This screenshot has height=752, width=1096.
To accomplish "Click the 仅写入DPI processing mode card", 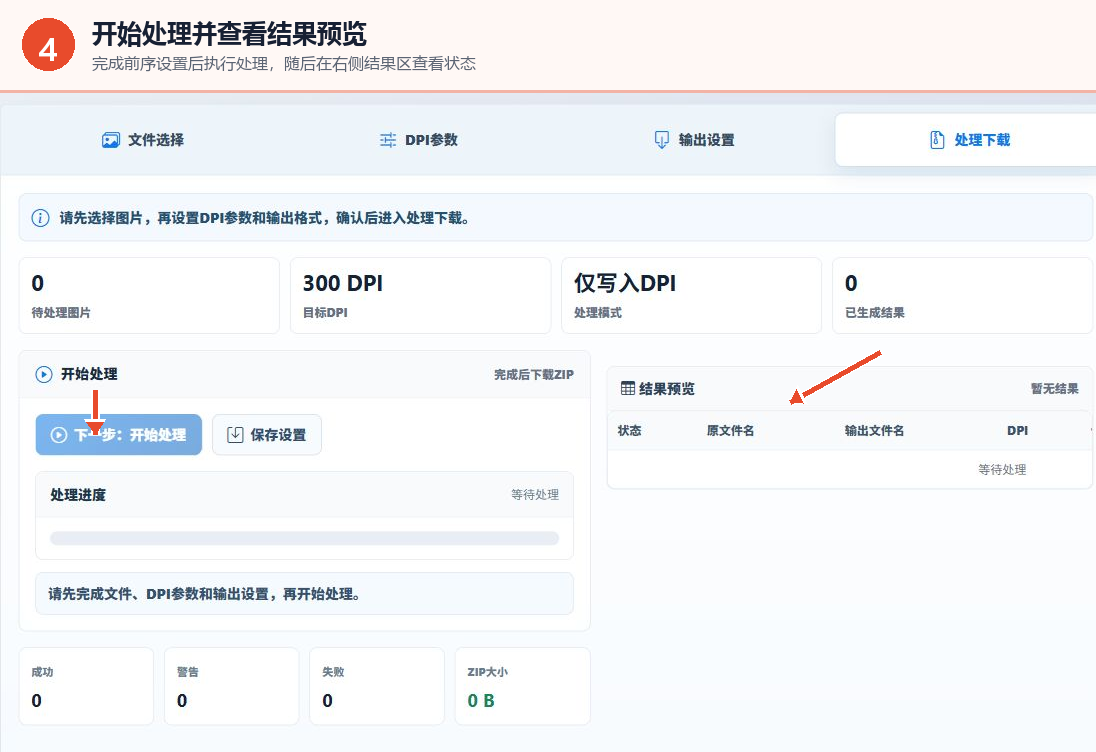I will click(x=691, y=295).
